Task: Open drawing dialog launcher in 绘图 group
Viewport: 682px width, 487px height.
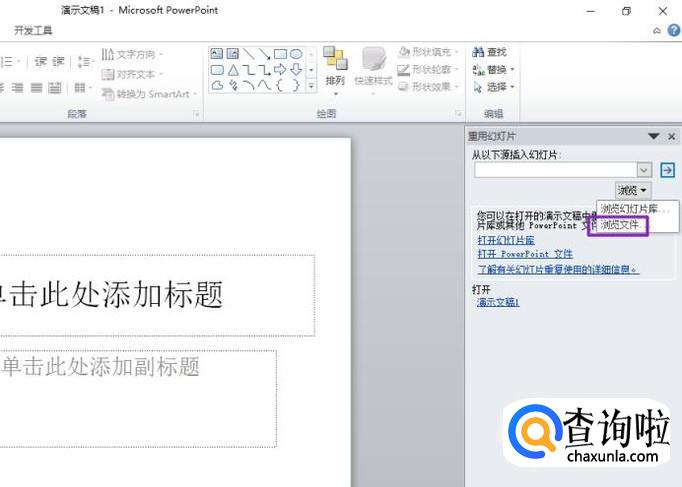Action: pyautogui.click(x=458, y=114)
